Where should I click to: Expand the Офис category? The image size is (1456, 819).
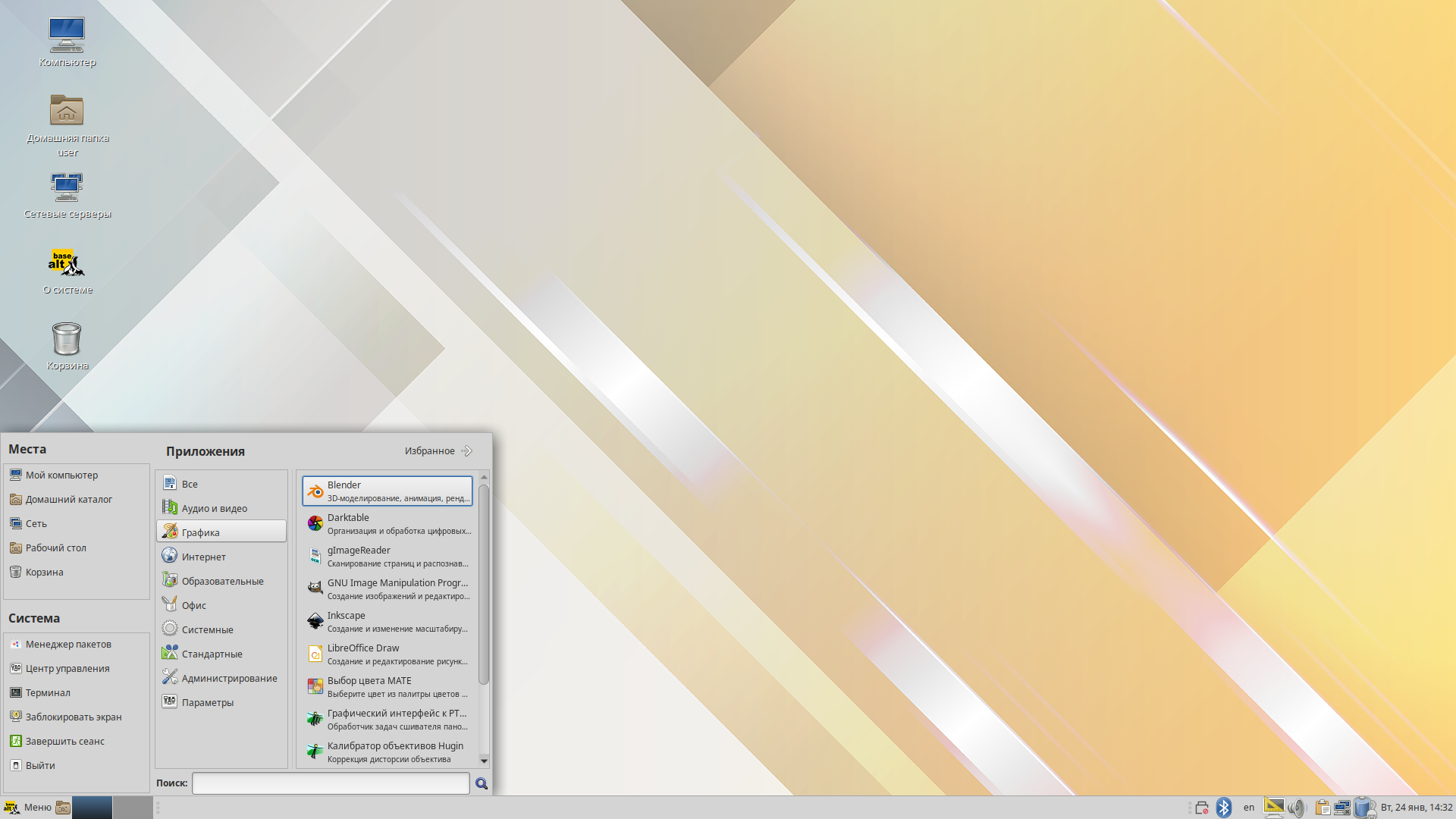pos(193,605)
